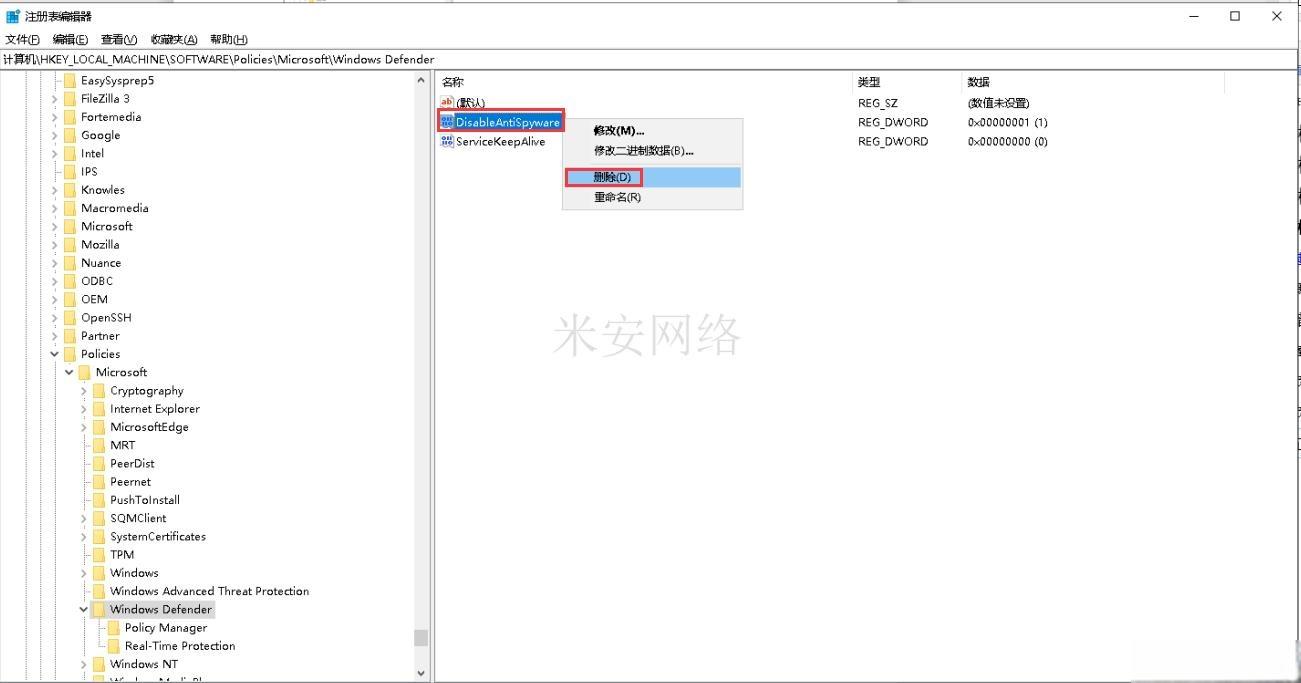Click the 0x00000001 (1) data value
Viewport: 1301px width, 683px height.
click(1007, 122)
